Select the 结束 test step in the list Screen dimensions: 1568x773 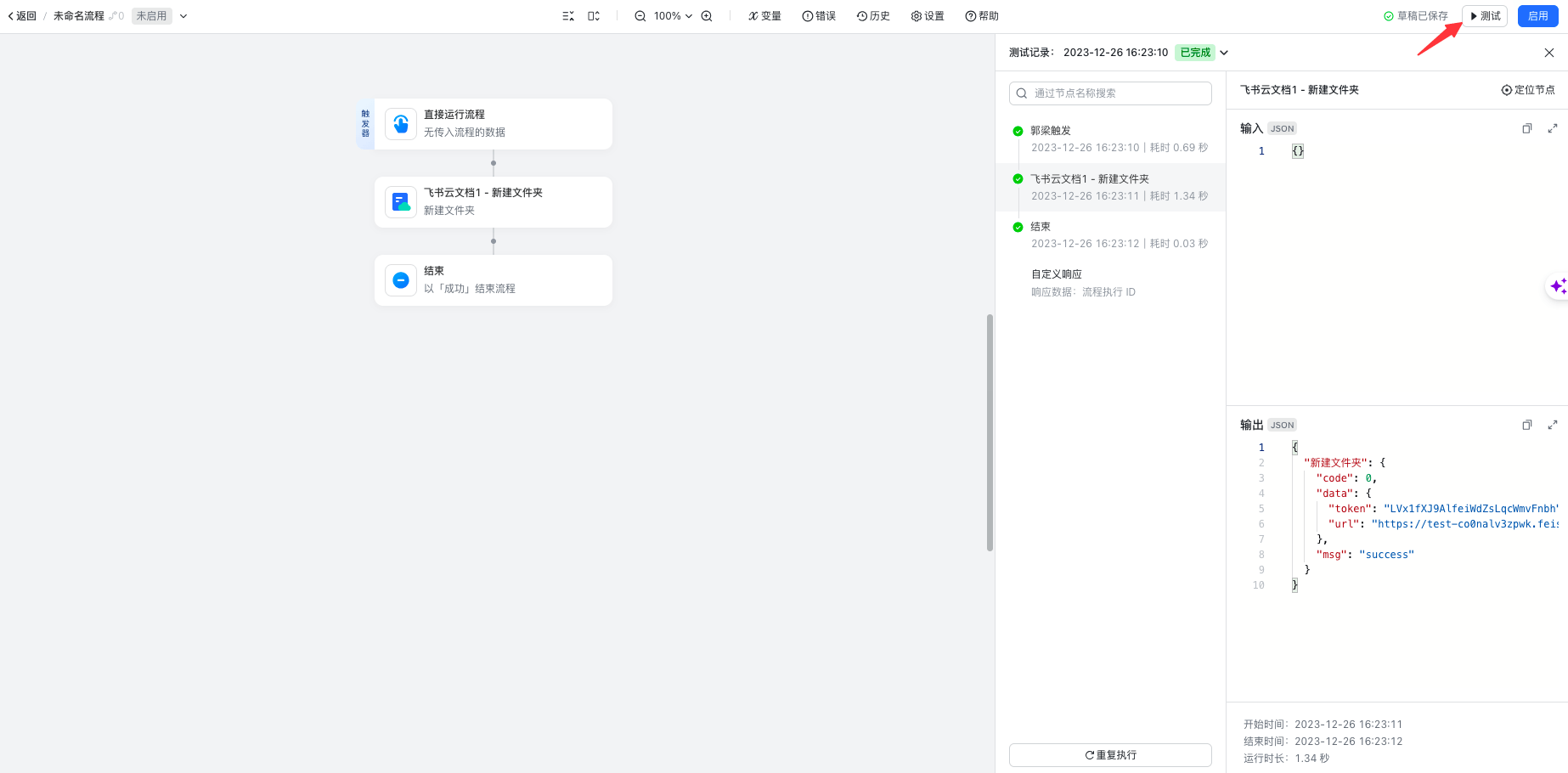[x=1110, y=235]
